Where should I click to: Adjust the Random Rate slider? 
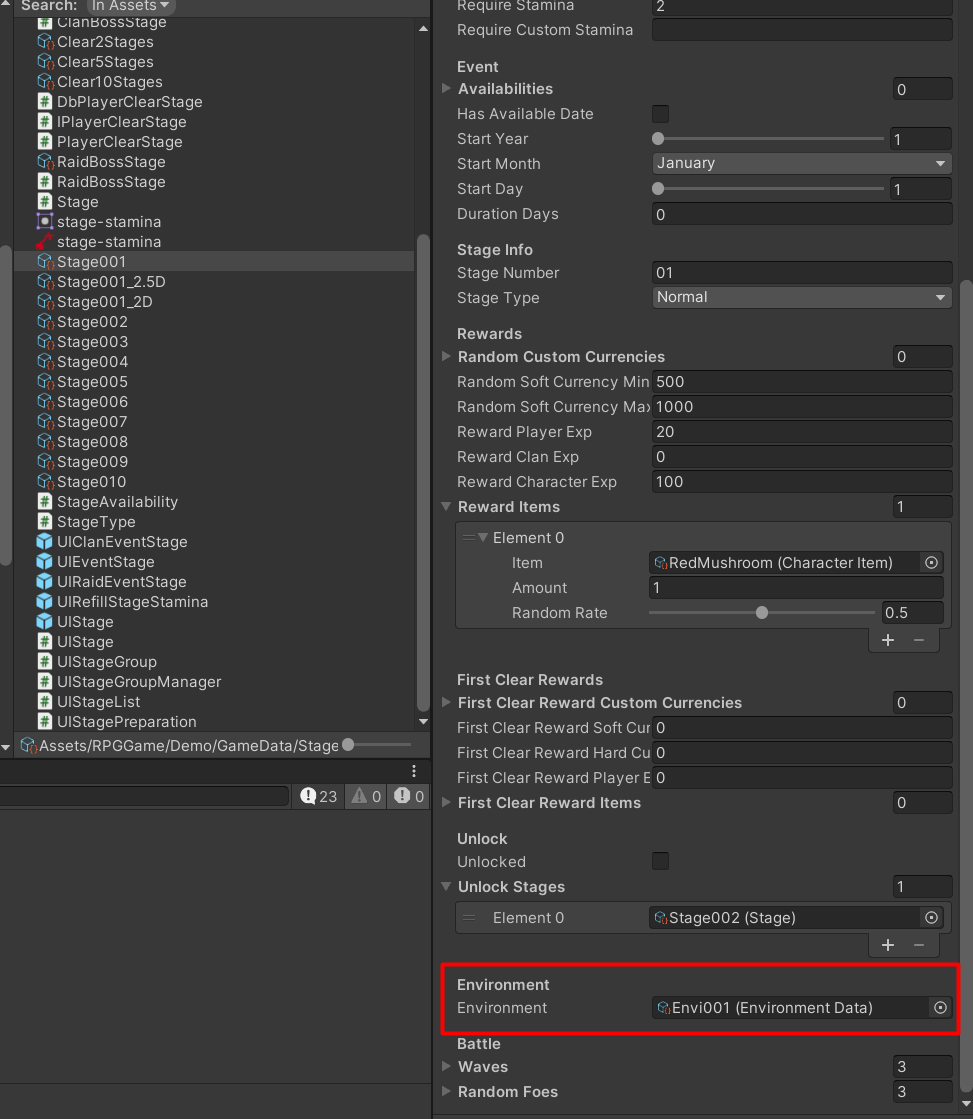[x=762, y=612]
